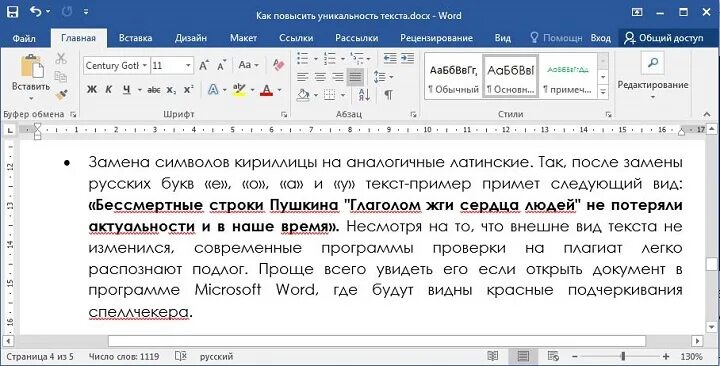Toggle bold Ж formatting

click(92, 90)
